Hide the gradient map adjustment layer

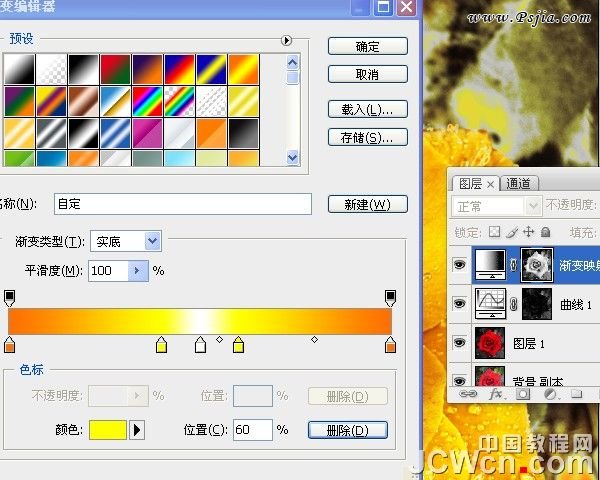pyautogui.click(x=461, y=265)
